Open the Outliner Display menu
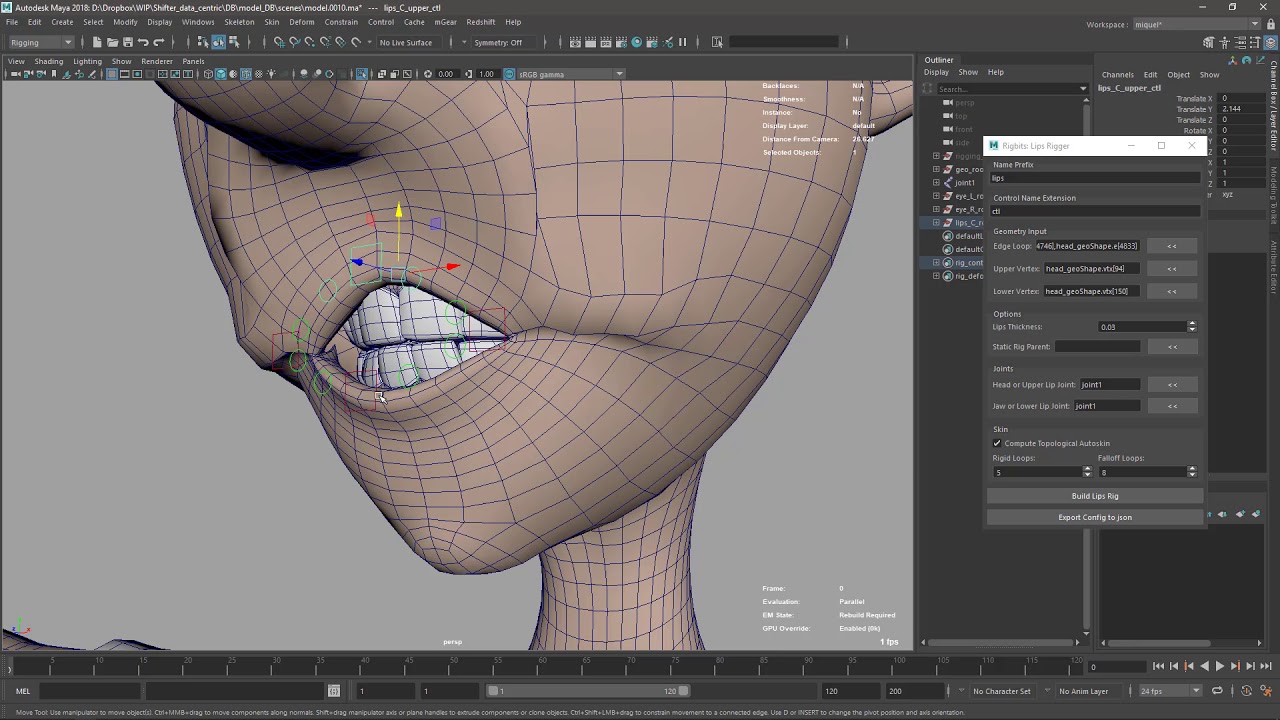1280x720 pixels. pos(936,72)
